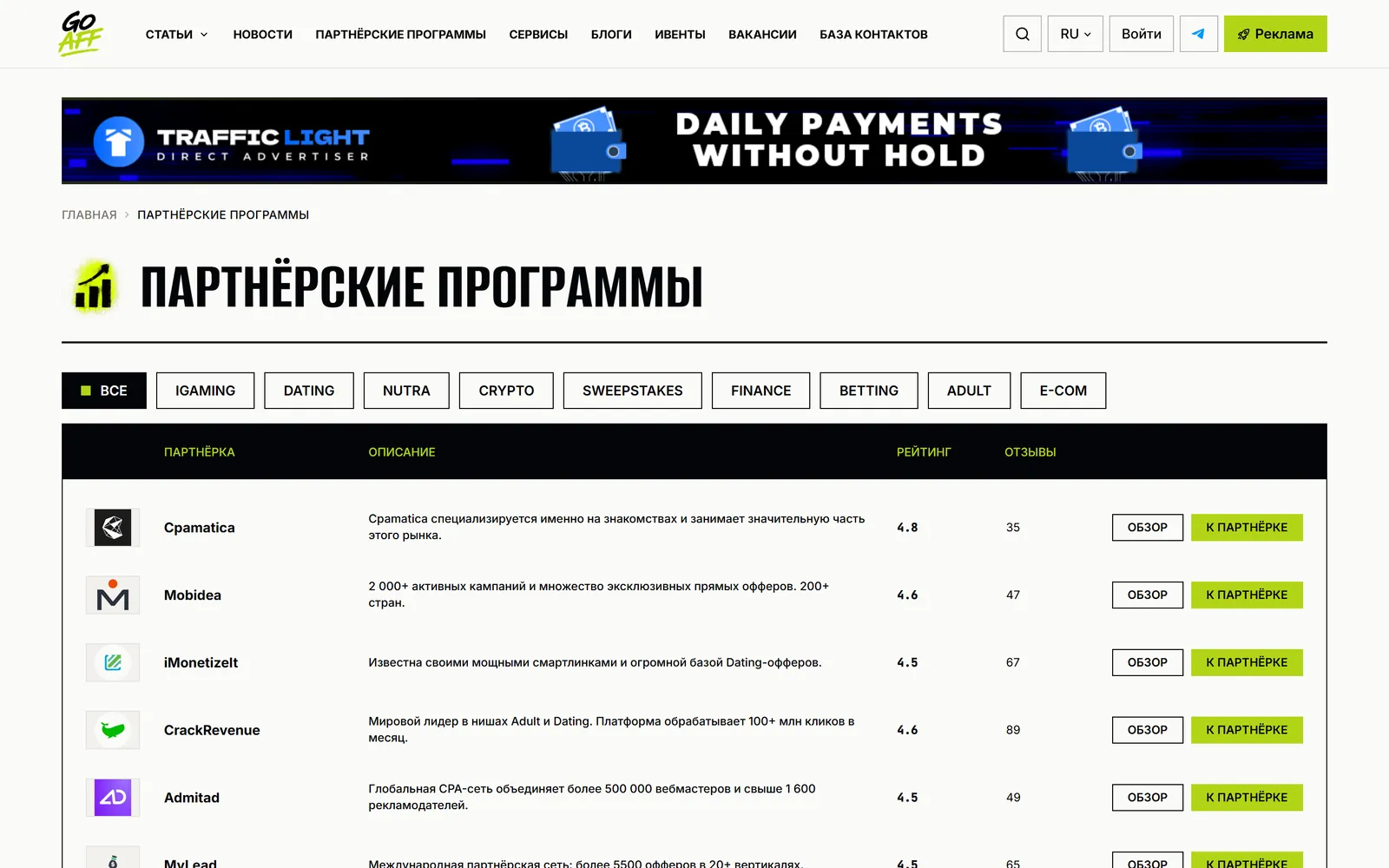1389x868 pixels.
Task: Select the IGAMING category filter
Action: pos(206,391)
